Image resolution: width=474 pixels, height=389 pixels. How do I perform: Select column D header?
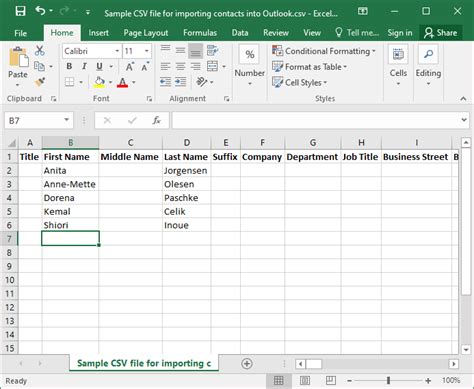tap(187, 143)
